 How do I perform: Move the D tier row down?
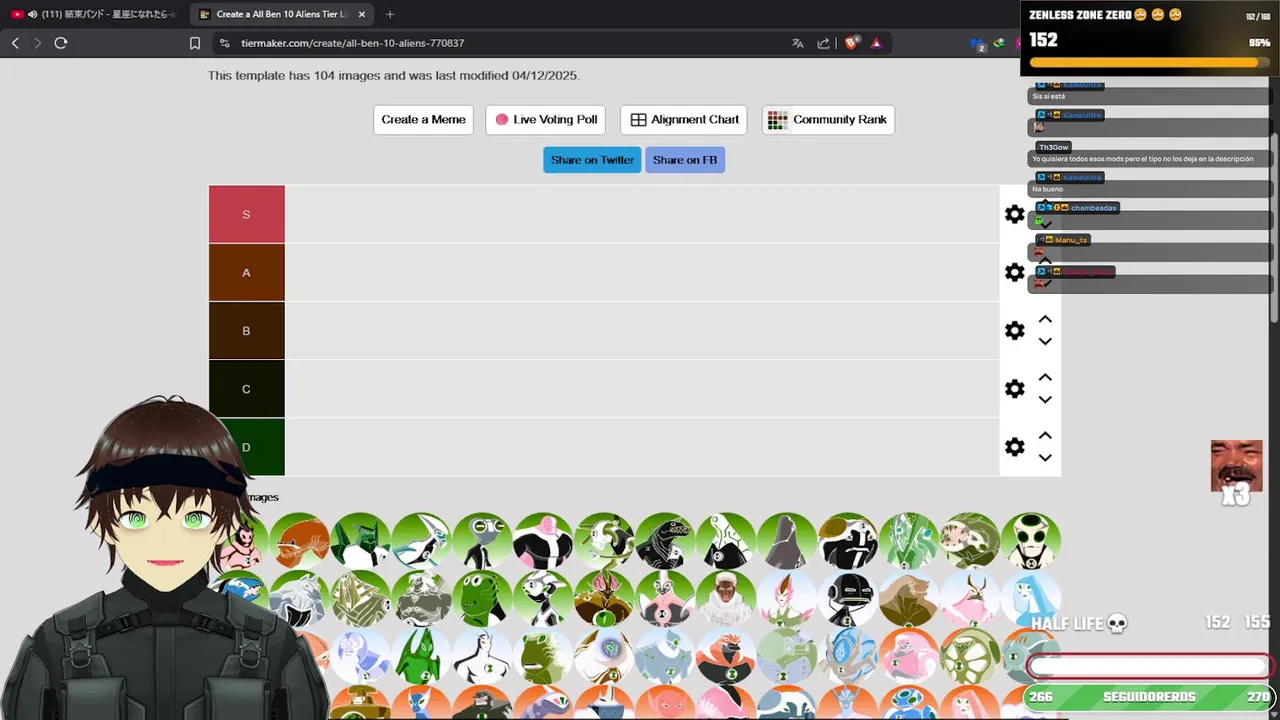tap(1045, 458)
